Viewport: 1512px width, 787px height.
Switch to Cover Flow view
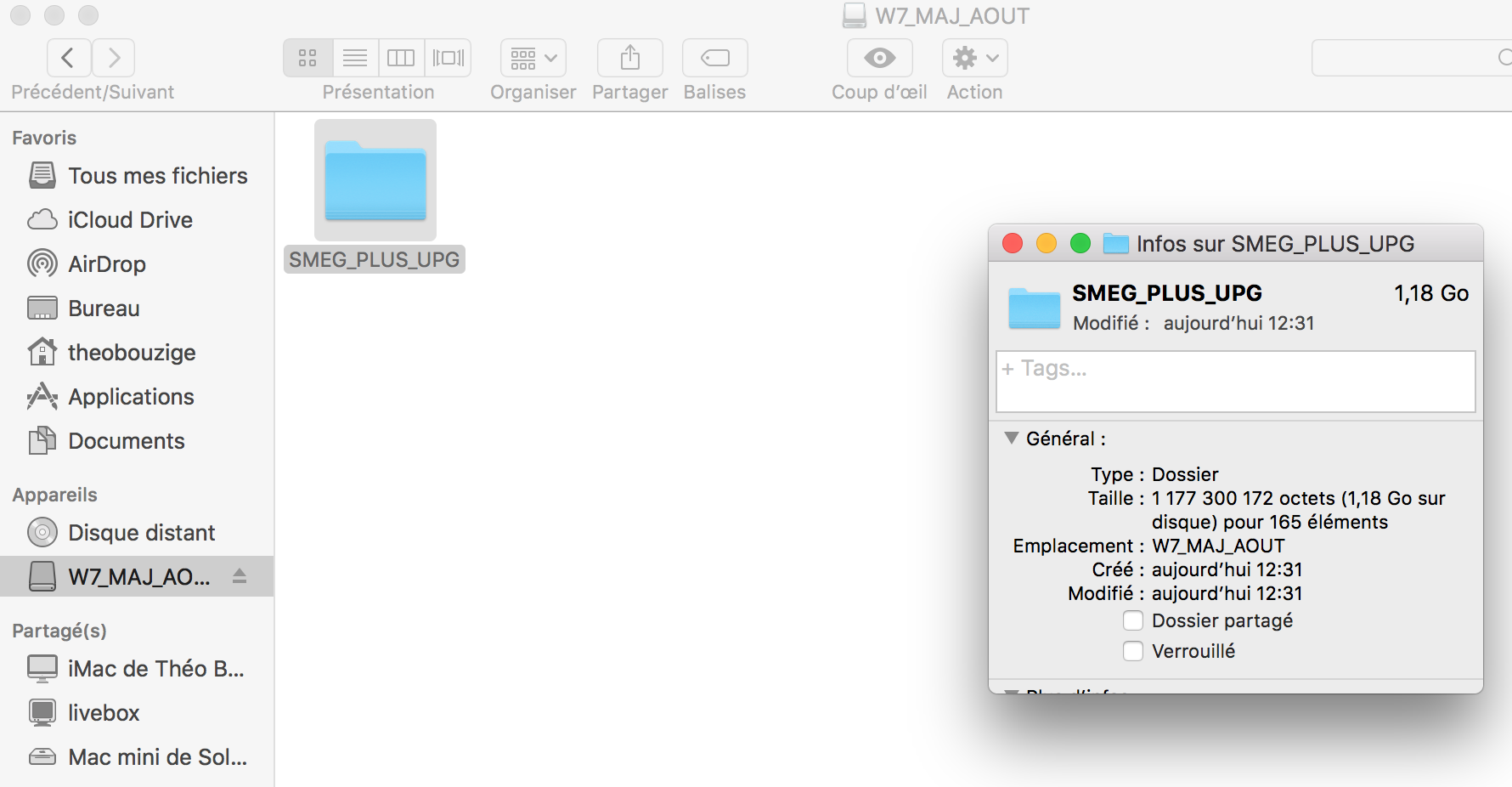click(449, 58)
